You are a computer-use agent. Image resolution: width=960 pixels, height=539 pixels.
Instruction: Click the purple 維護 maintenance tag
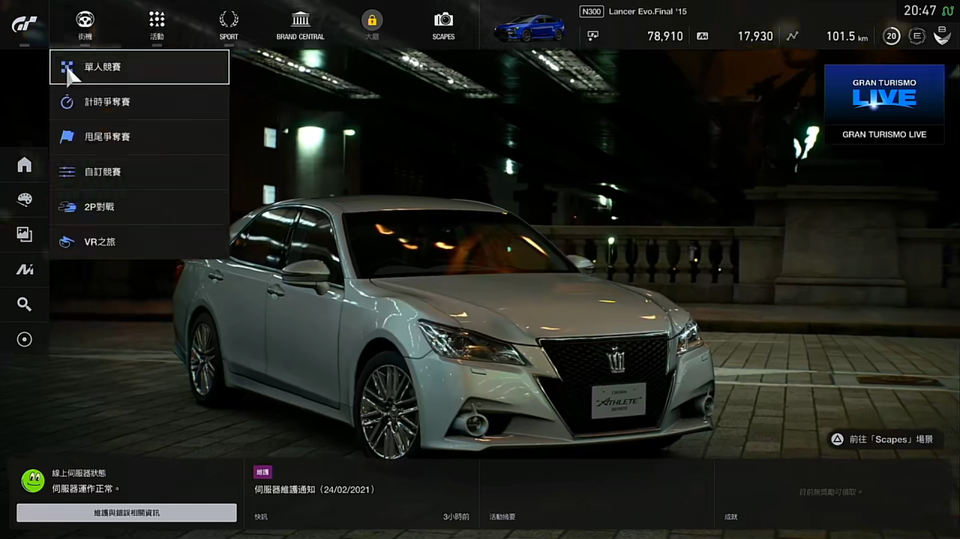click(263, 472)
